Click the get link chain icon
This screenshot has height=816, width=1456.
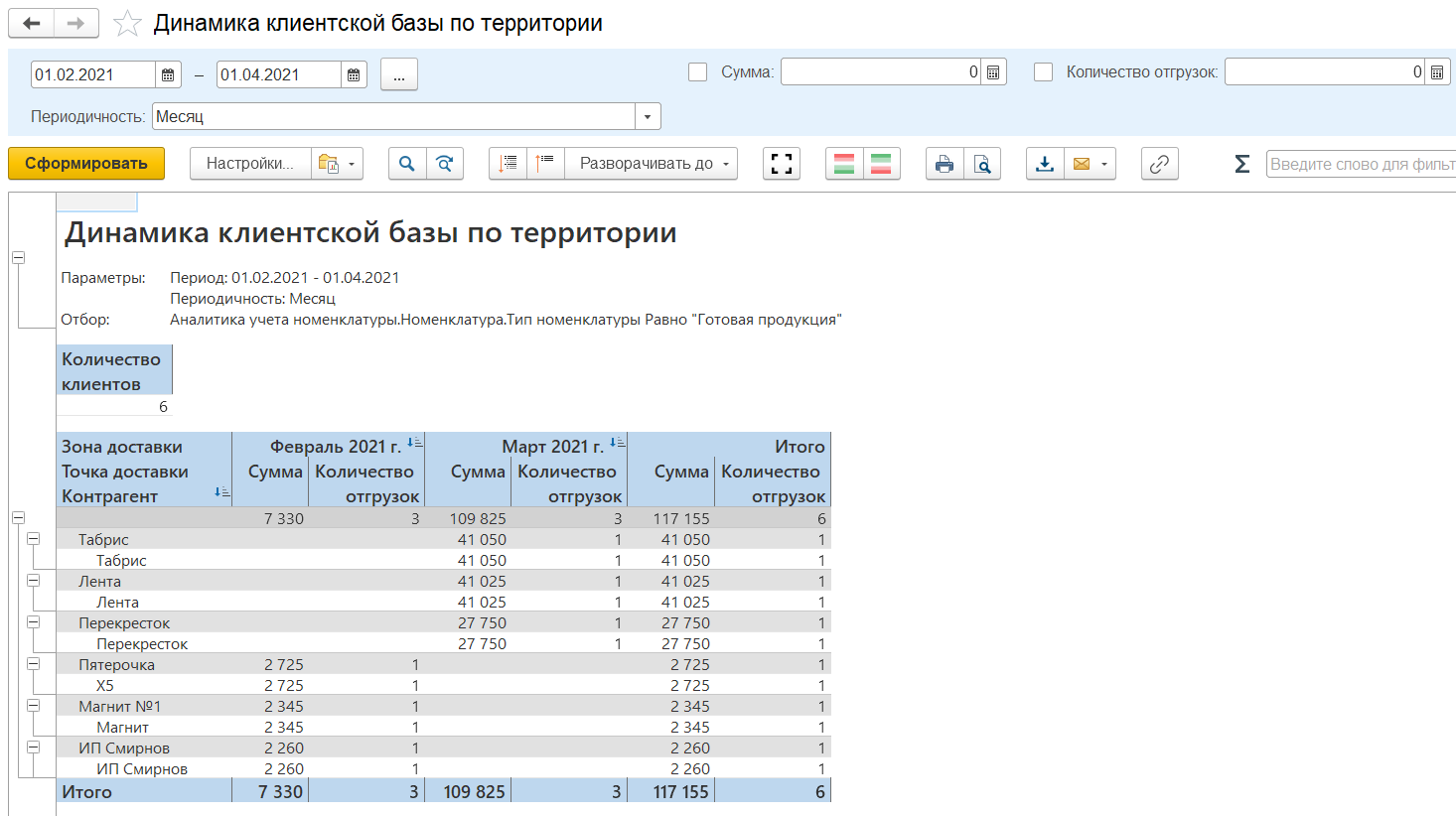(x=1159, y=164)
